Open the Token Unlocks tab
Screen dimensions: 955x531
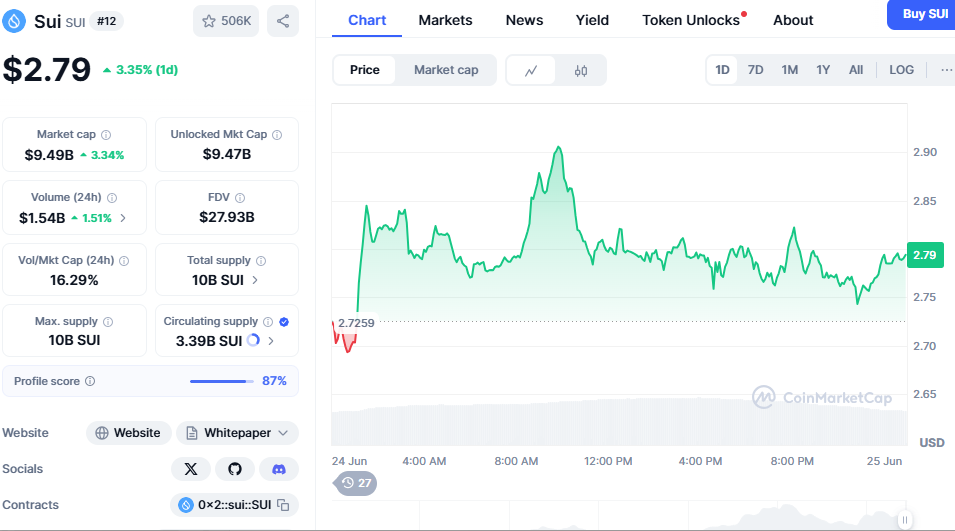click(691, 20)
